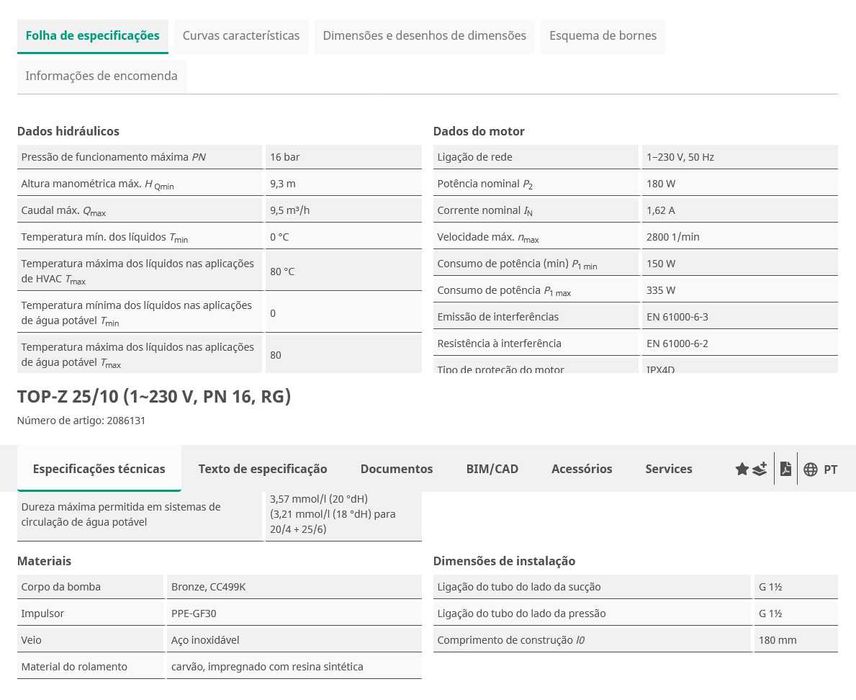856x700 pixels.
Task: Click the 'Dimensões de instalação' heading
Action: tap(504, 561)
